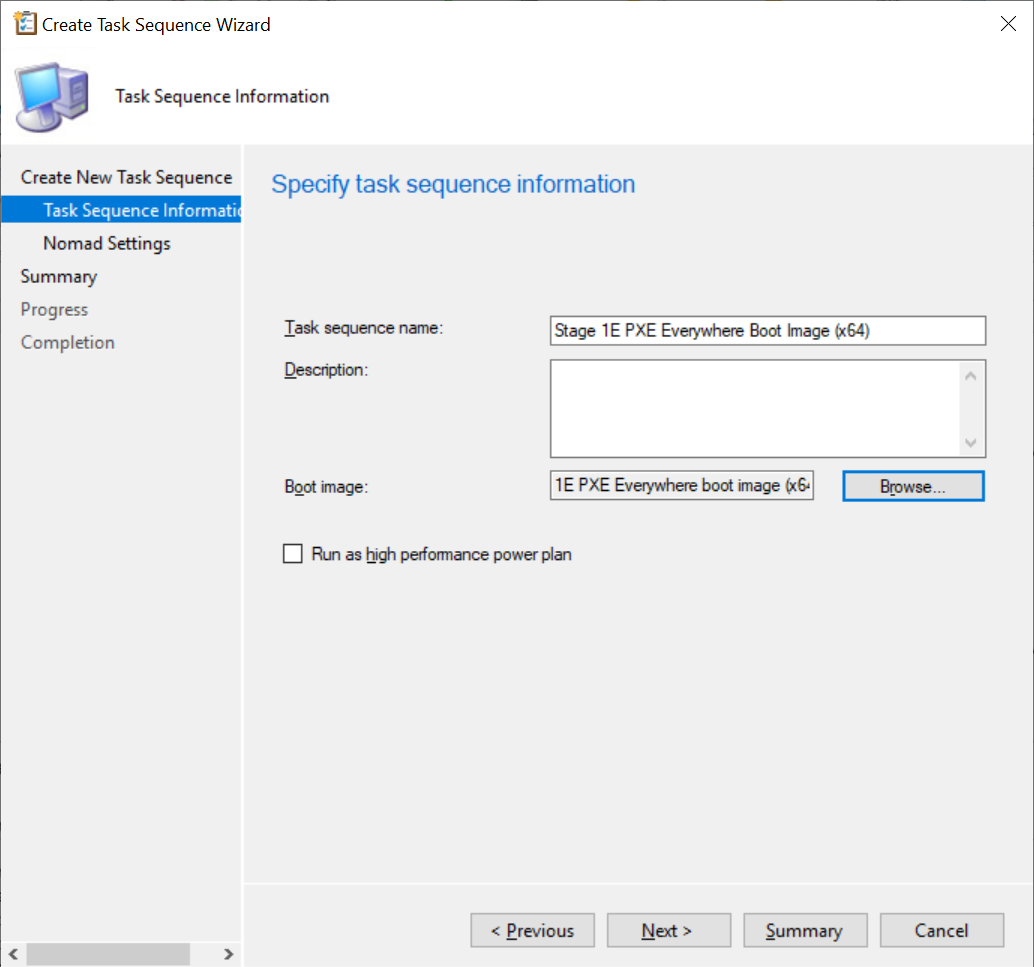The height and width of the screenshot is (967, 1034).
Task: Cancel the task sequence wizard
Action: 941,930
